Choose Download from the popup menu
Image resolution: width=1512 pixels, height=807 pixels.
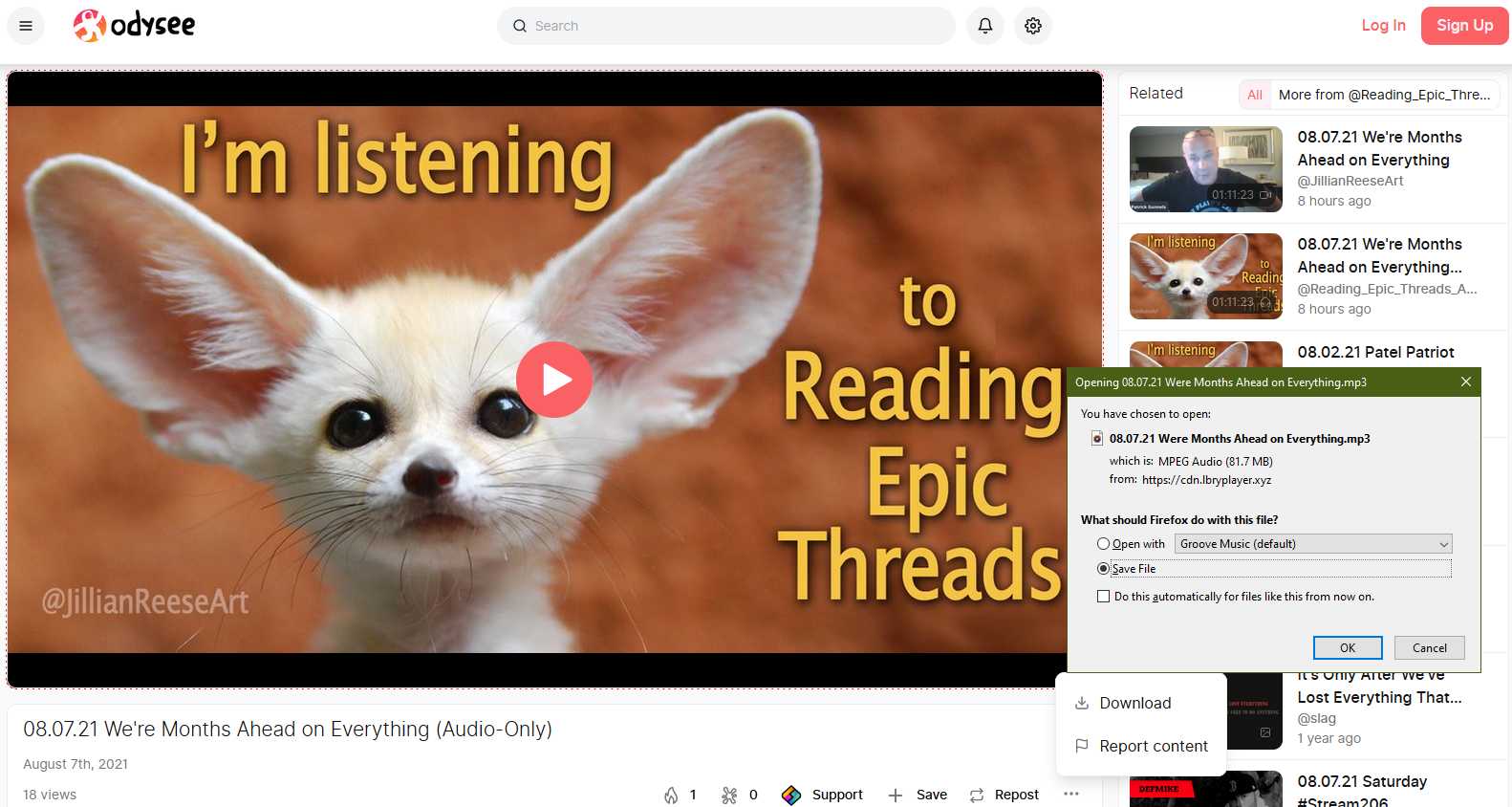[1141, 703]
